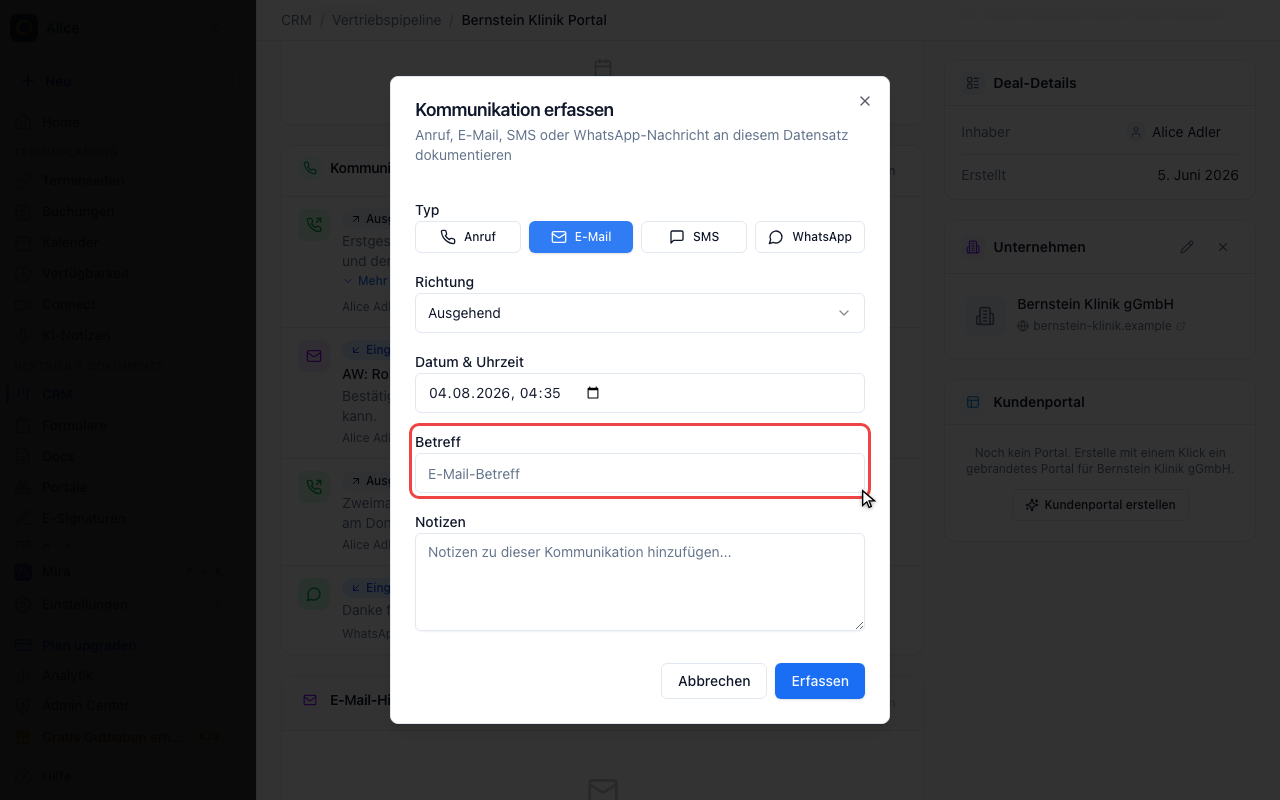This screenshot has width=1280, height=800.
Task: Select the E-Mail type button
Action: tap(581, 237)
